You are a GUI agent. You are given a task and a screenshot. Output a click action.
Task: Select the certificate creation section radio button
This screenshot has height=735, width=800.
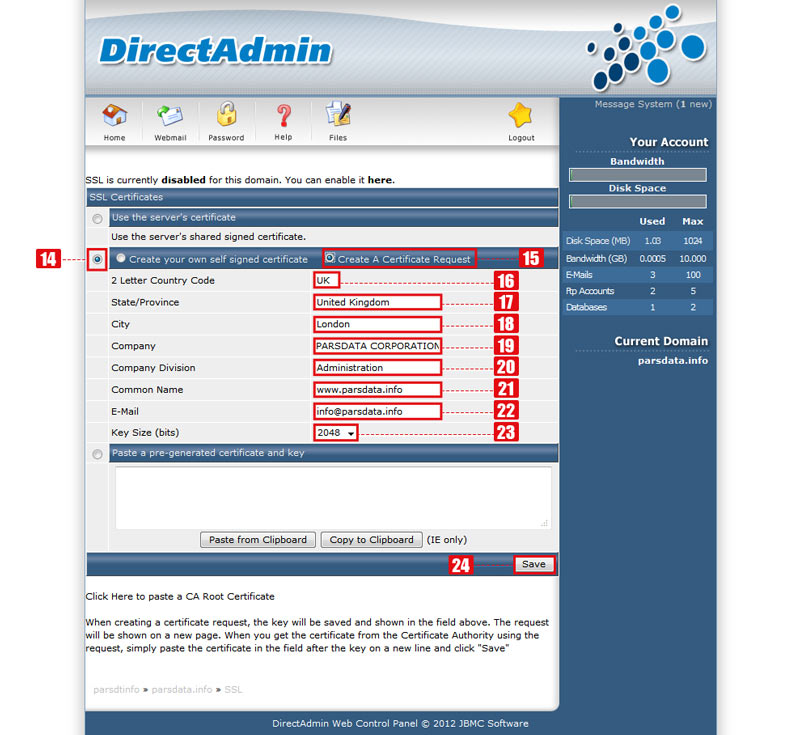click(x=97, y=260)
